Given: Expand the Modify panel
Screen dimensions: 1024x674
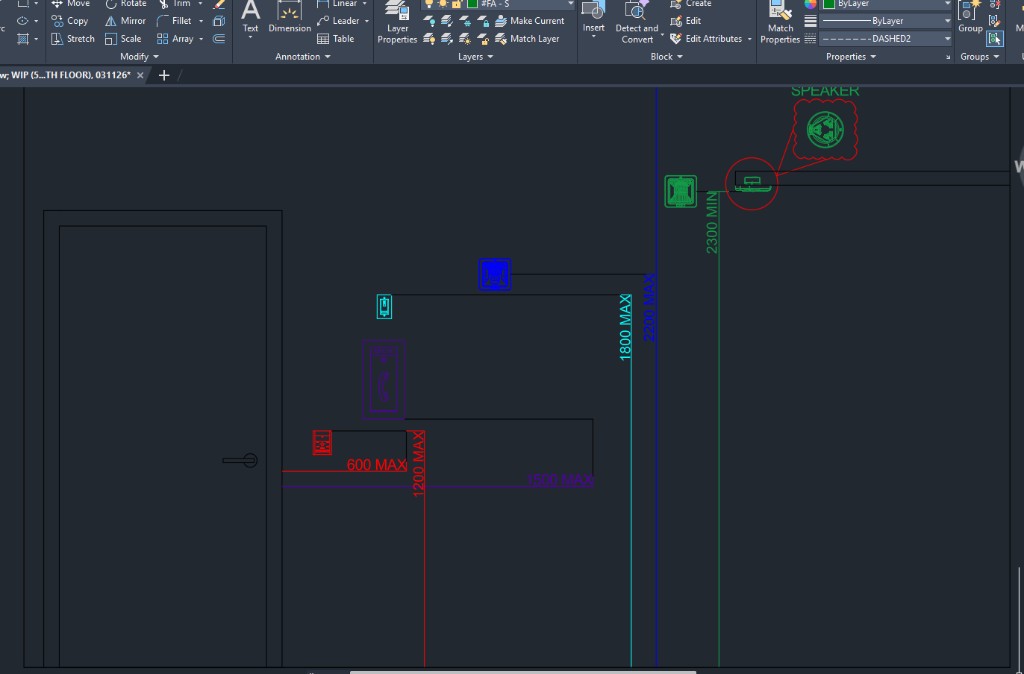Looking at the screenshot, I should coord(139,57).
